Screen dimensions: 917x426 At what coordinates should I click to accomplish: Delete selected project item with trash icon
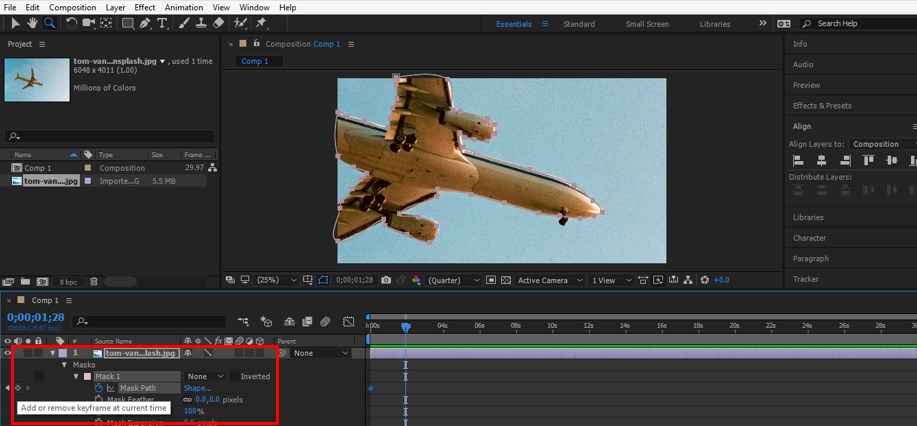click(93, 282)
